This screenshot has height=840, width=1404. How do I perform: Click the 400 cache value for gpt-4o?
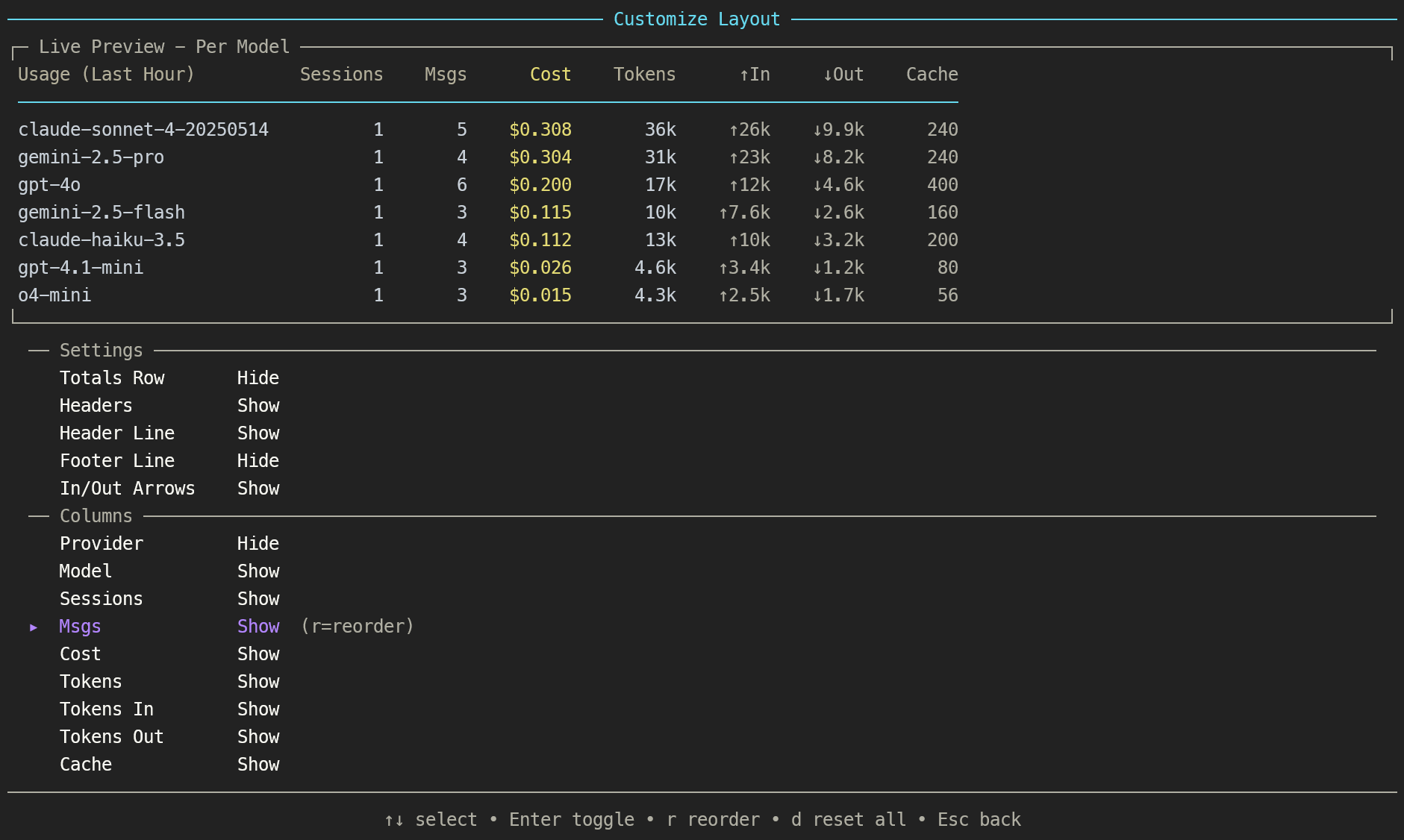coord(943,185)
